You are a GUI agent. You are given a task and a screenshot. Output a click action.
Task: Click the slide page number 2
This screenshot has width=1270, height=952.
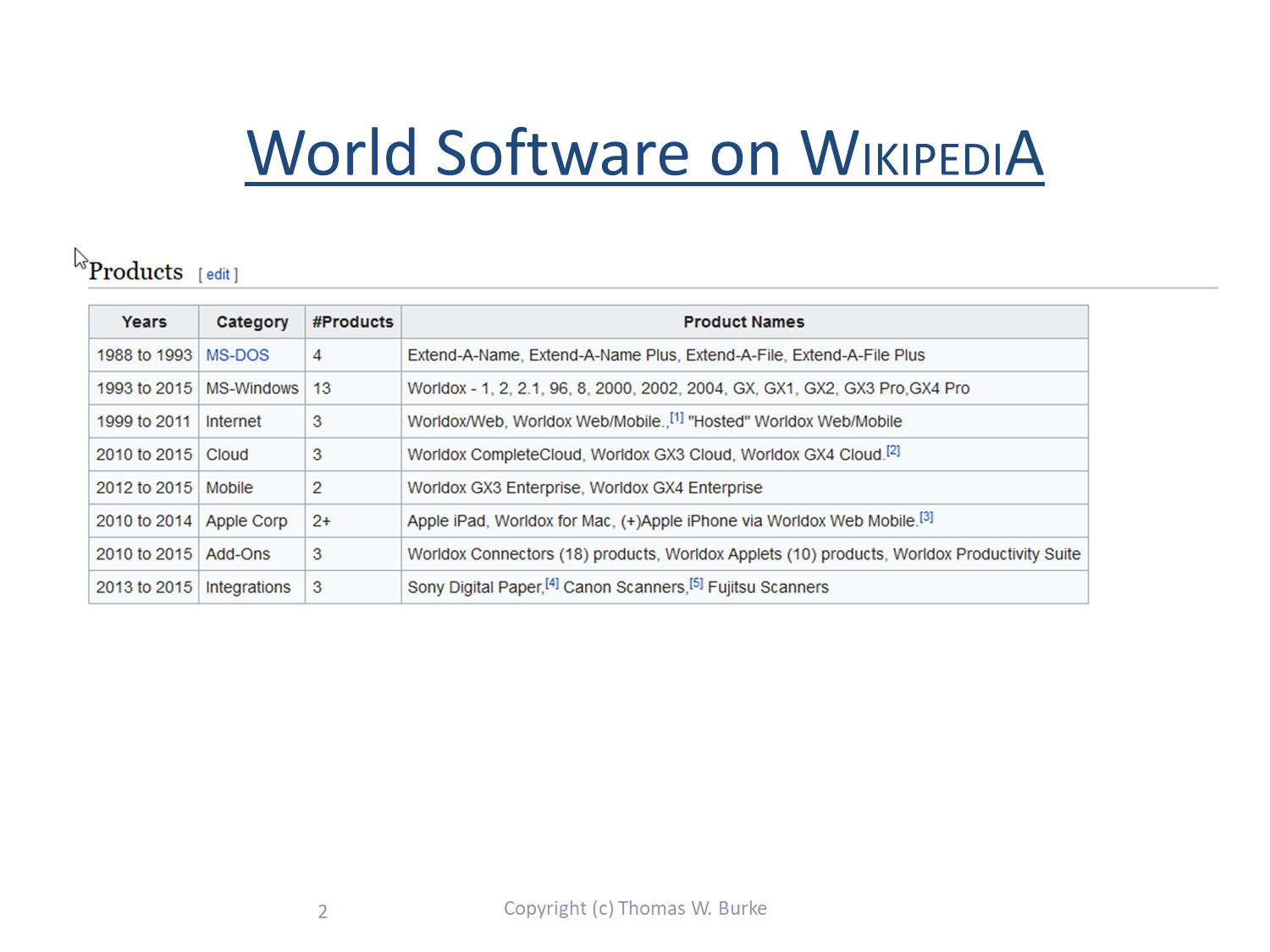click(x=323, y=911)
